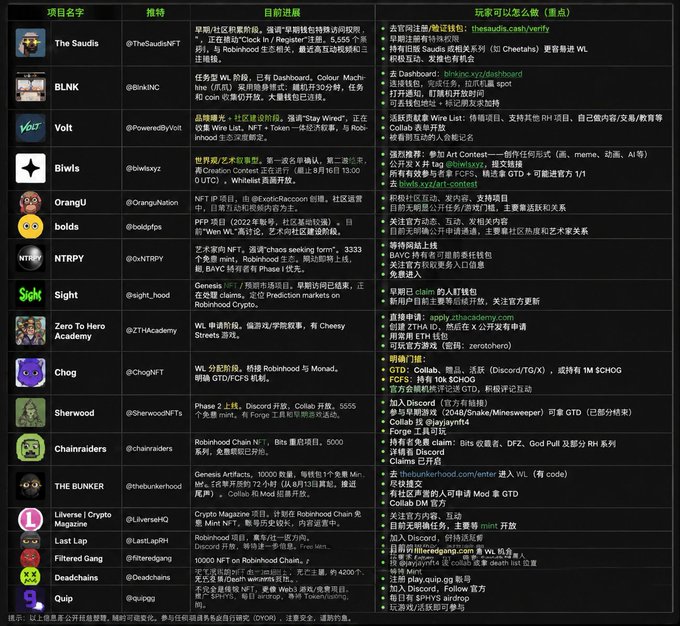Screen dimensions: 680x626
Task: Click @quipgg handle
Action: [140, 598]
